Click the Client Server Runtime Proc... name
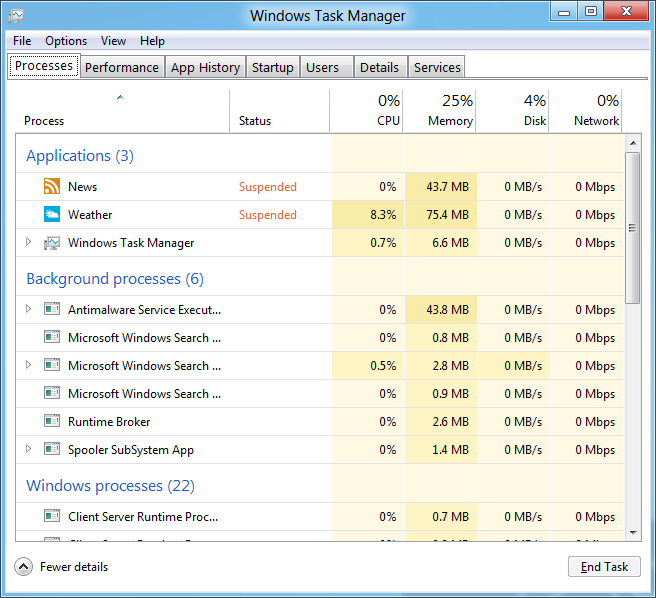 click(143, 517)
